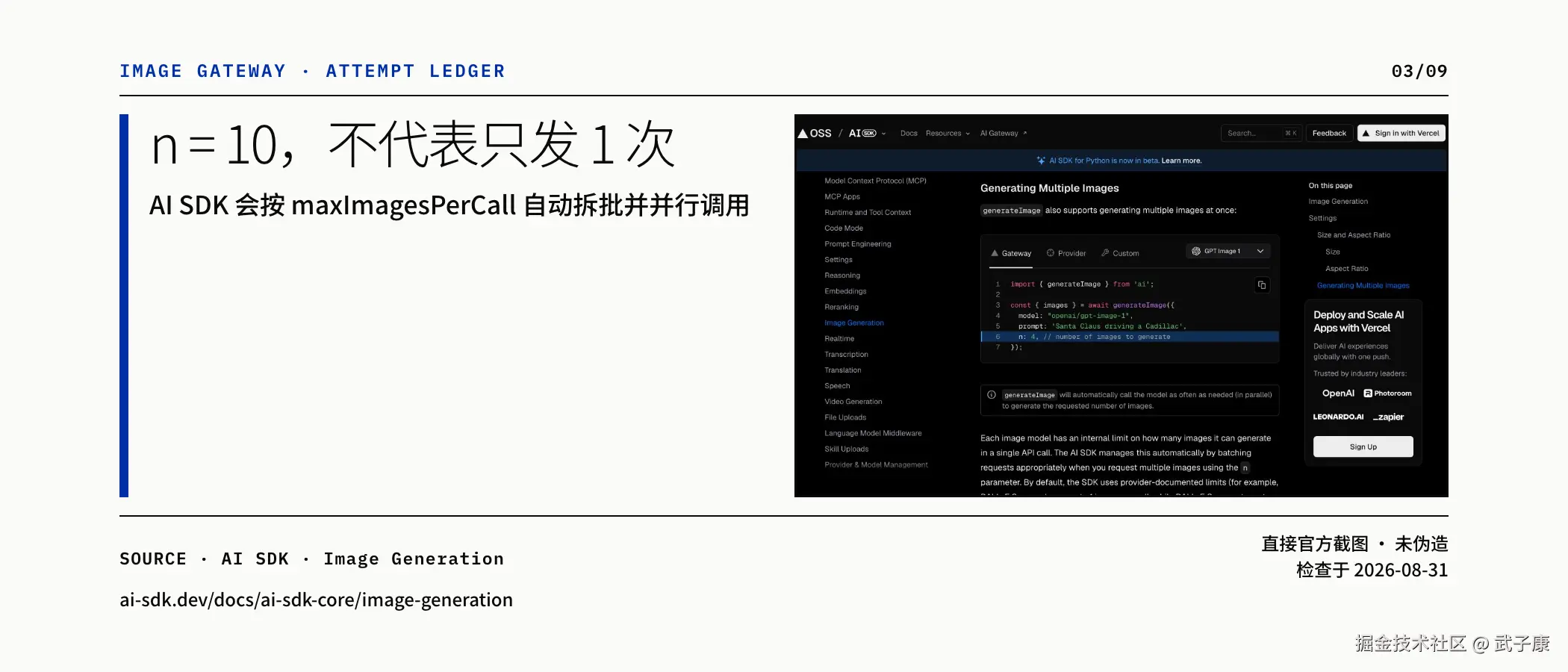Image resolution: width=1568 pixels, height=672 pixels.
Task: Switch to the Custom code tab
Action: 1120,253
